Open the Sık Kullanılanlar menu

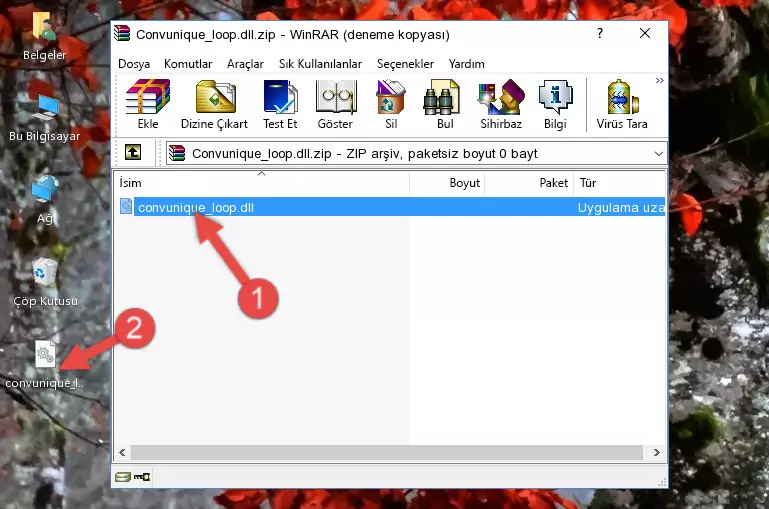pyautogui.click(x=320, y=64)
